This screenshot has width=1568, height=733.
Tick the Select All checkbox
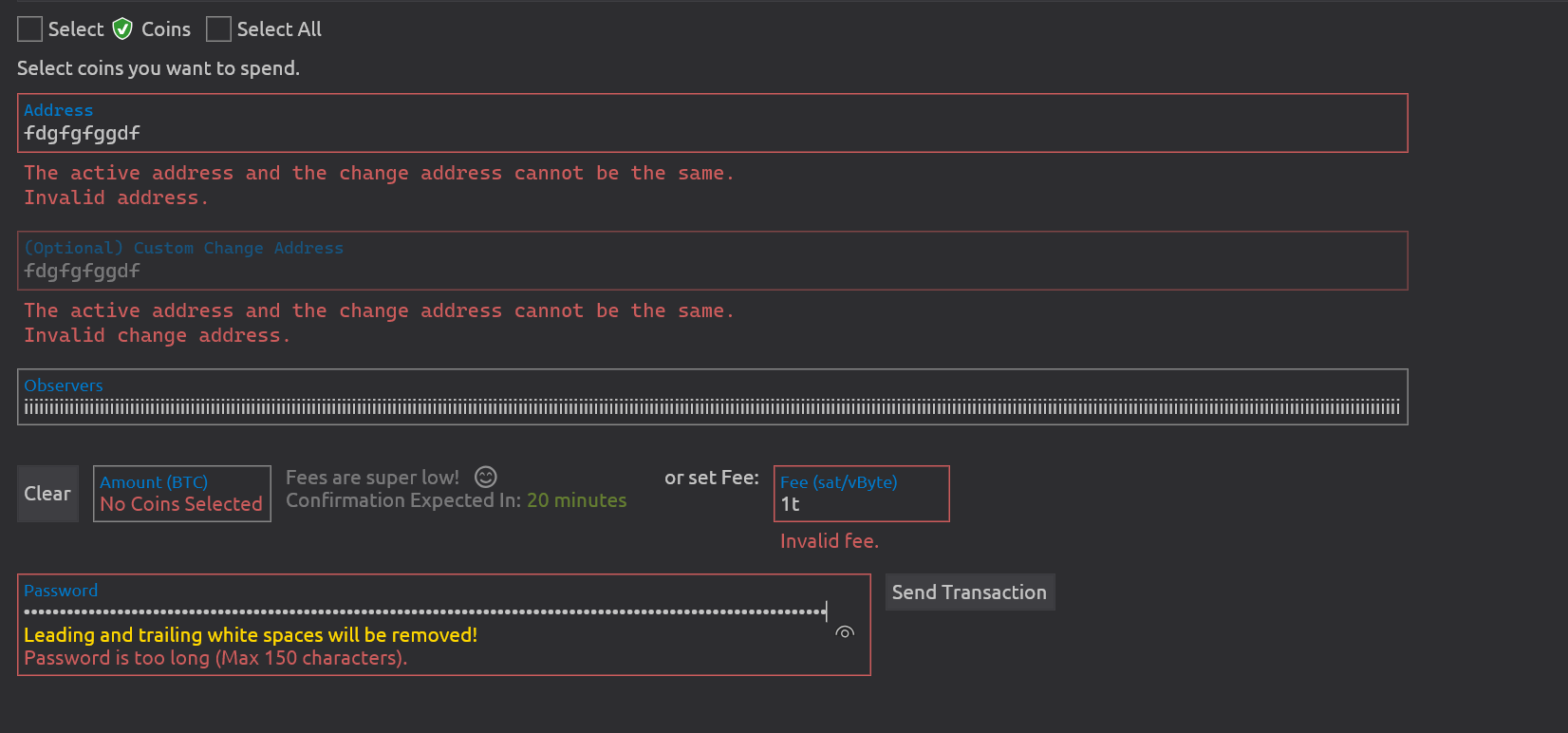(x=218, y=29)
